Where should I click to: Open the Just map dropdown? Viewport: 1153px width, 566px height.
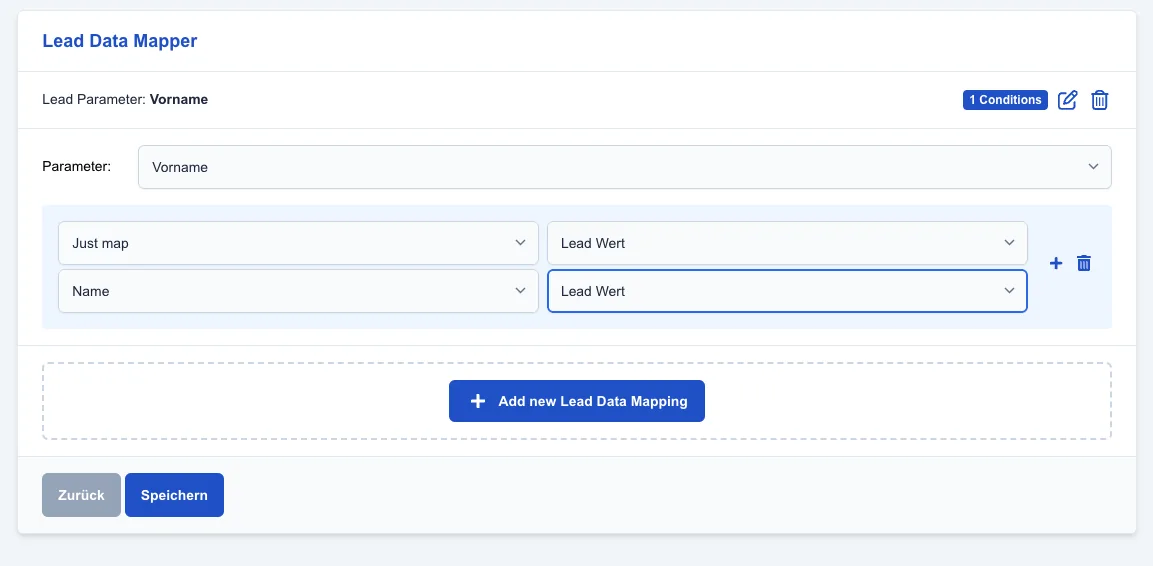click(299, 243)
